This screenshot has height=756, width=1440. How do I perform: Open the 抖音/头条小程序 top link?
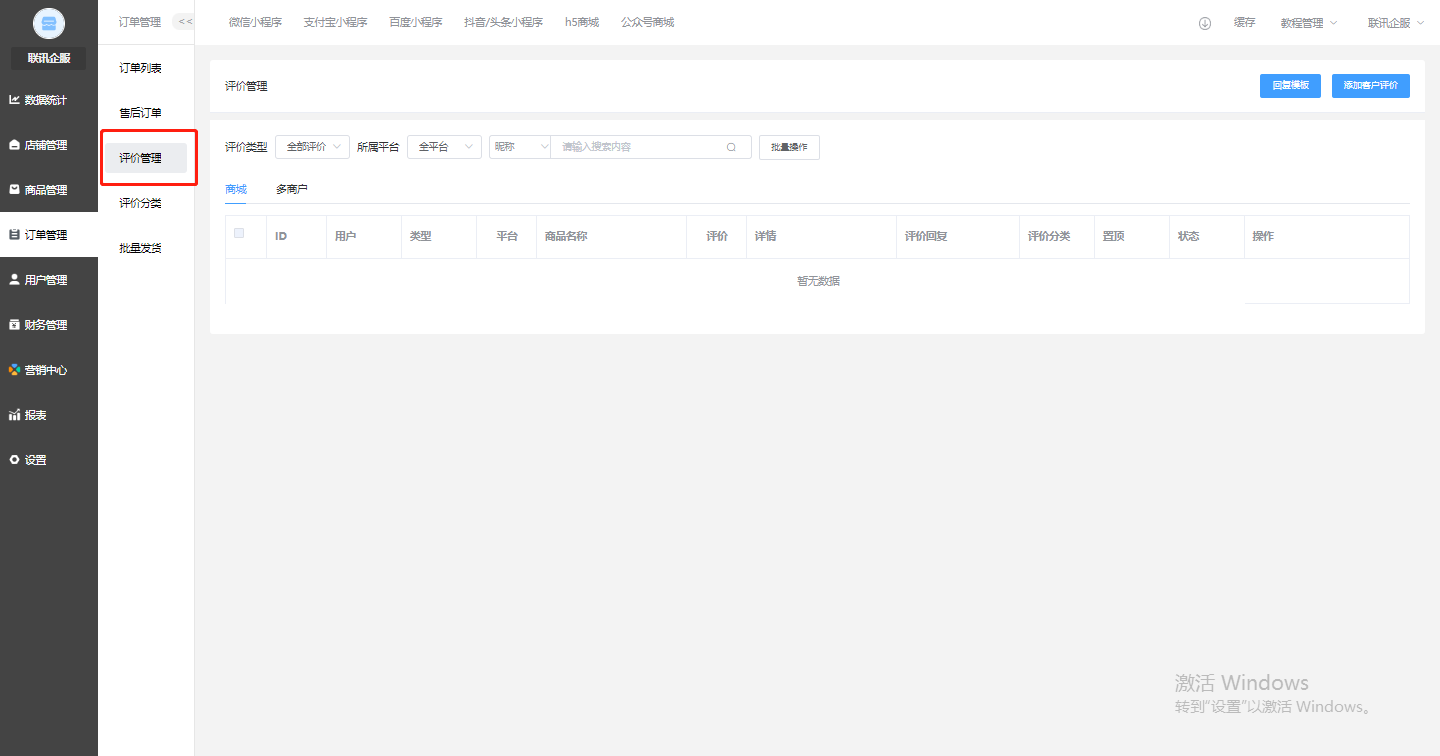point(503,22)
